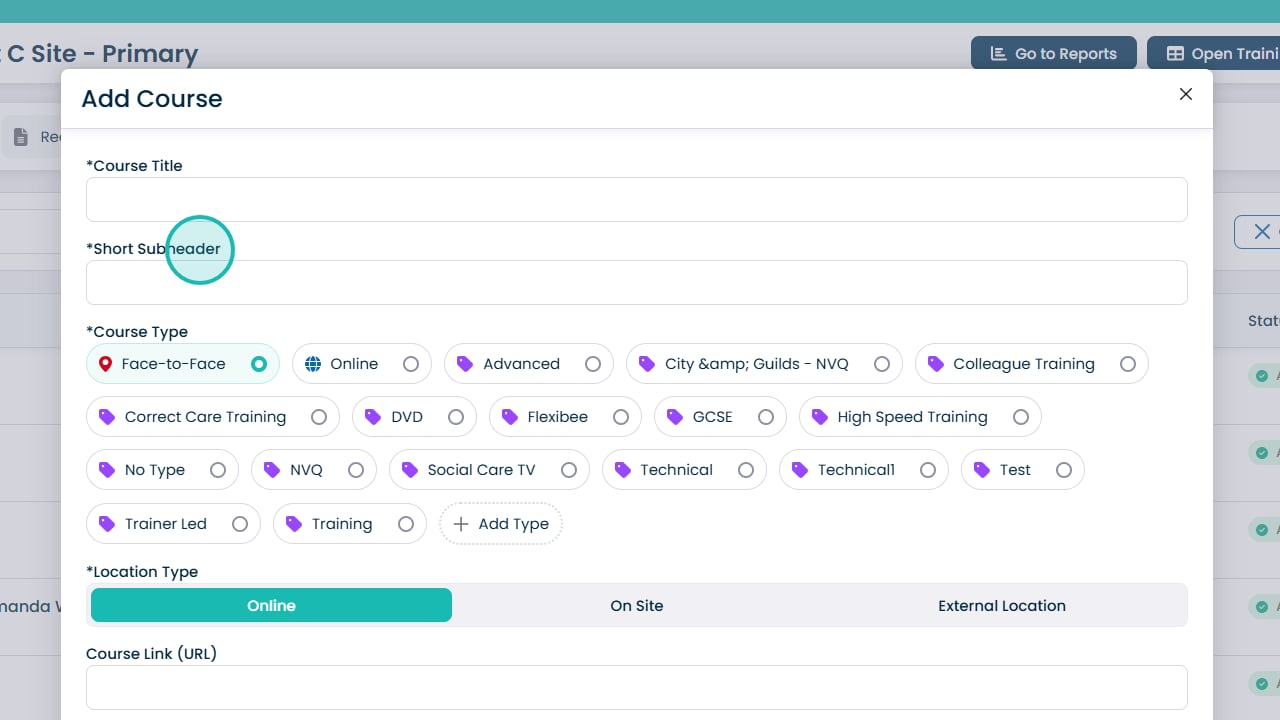Image resolution: width=1280 pixels, height=720 pixels.
Task: Click the tag icon beside Social Care TV
Action: (409, 470)
